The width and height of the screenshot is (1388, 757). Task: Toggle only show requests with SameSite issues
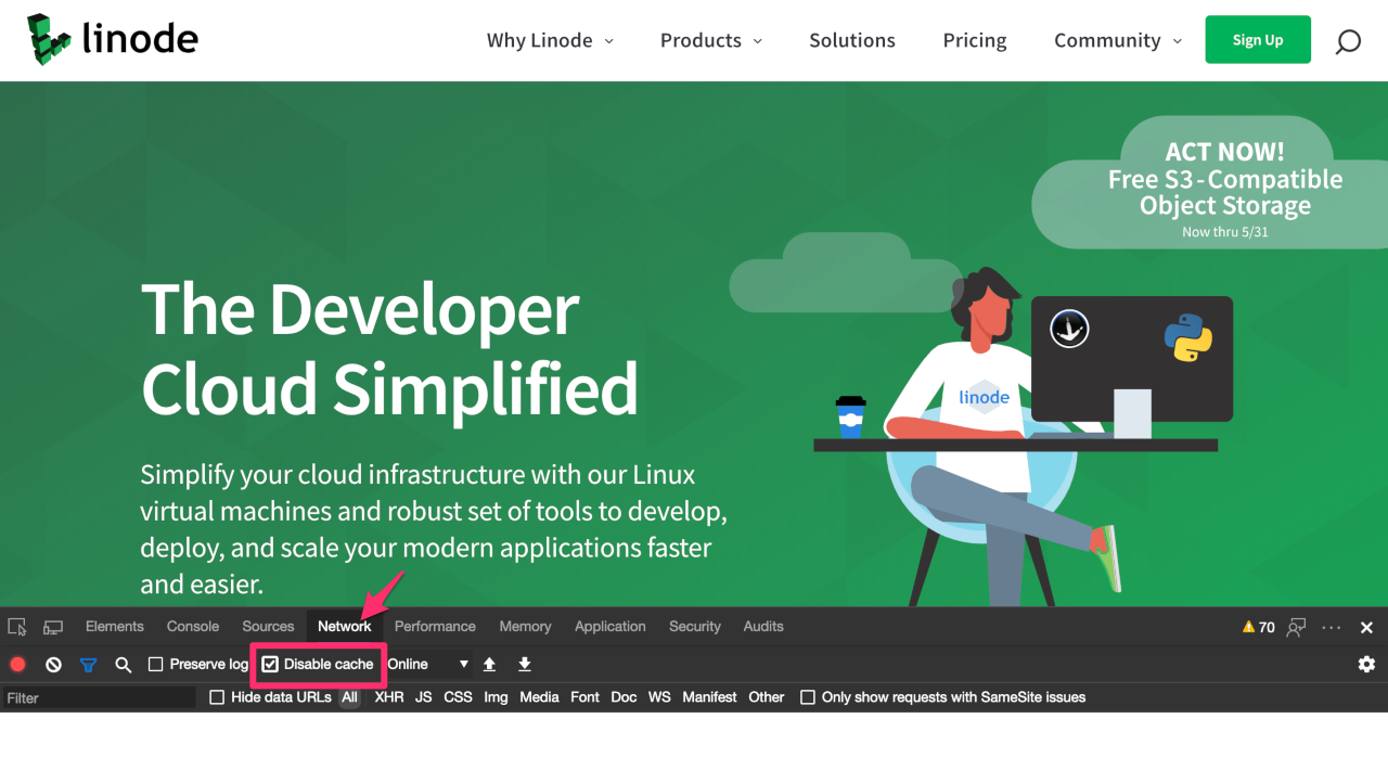(x=807, y=697)
